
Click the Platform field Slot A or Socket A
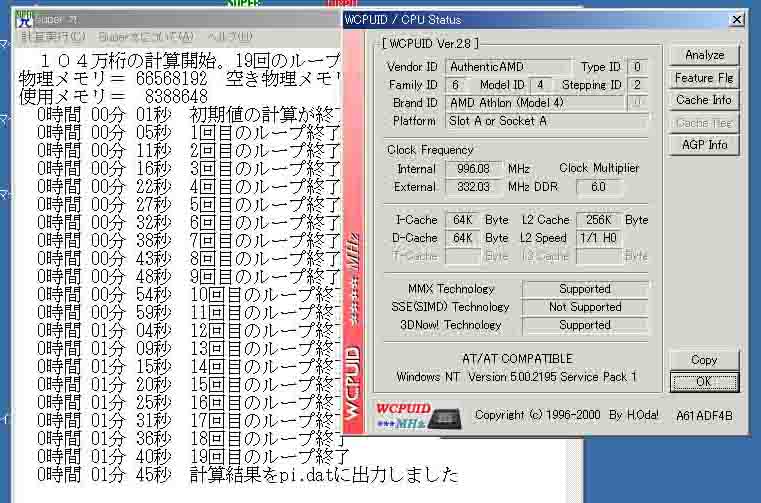[x=546, y=121]
